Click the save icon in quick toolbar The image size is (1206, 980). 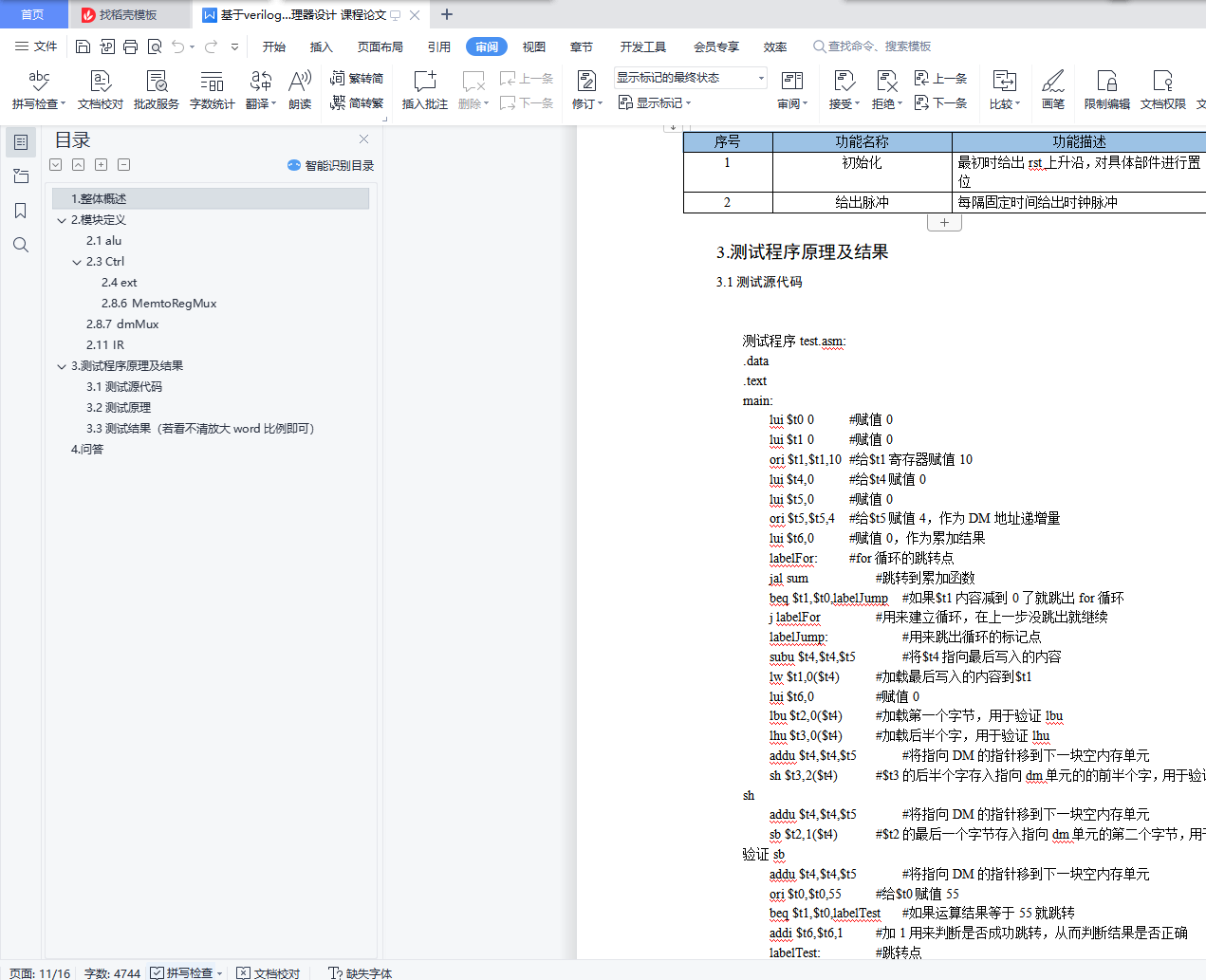click(x=83, y=46)
